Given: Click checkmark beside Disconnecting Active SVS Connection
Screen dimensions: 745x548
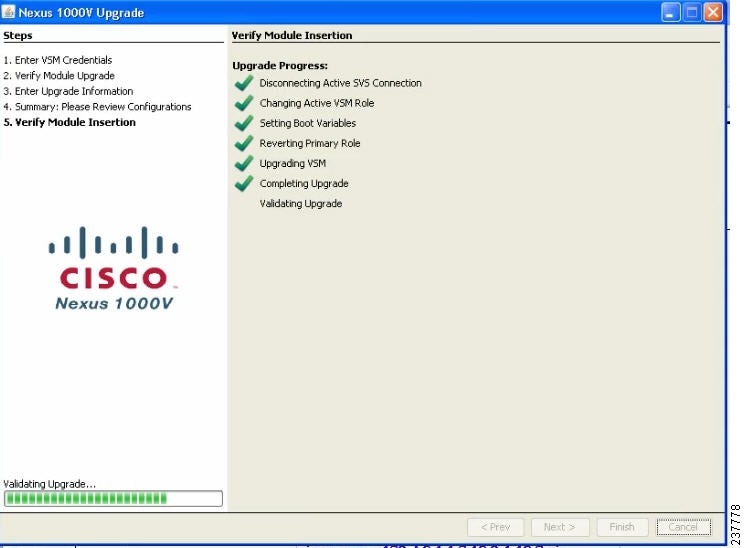Looking at the screenshot, I should (244, 83).
